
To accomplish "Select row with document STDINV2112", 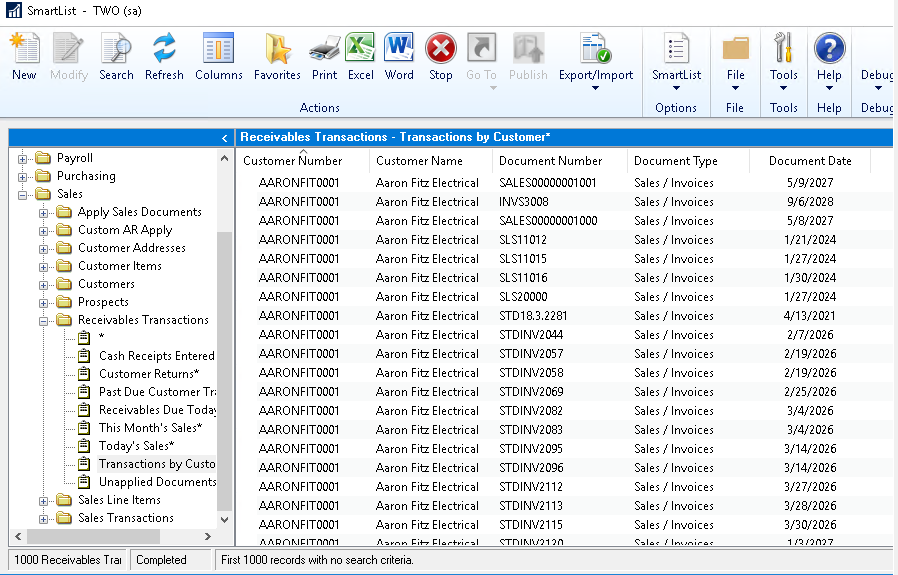I will point(564,487).
